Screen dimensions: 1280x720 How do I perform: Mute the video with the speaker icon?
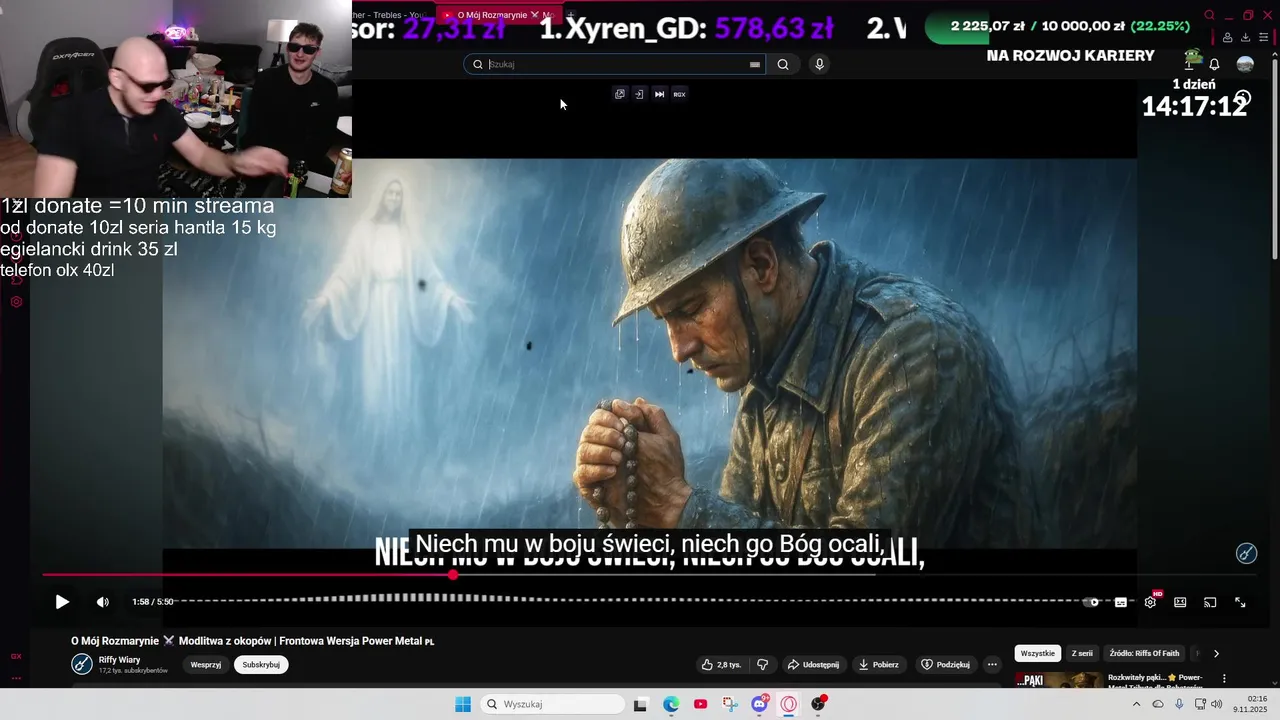102,602
